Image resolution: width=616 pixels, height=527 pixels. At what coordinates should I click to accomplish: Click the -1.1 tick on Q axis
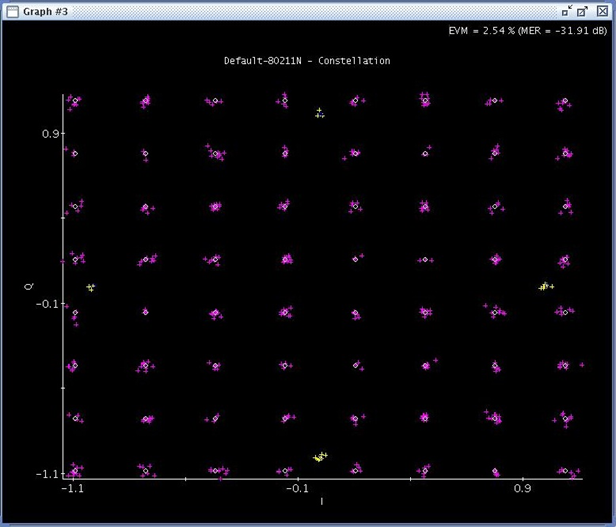[x=47, y=474]
